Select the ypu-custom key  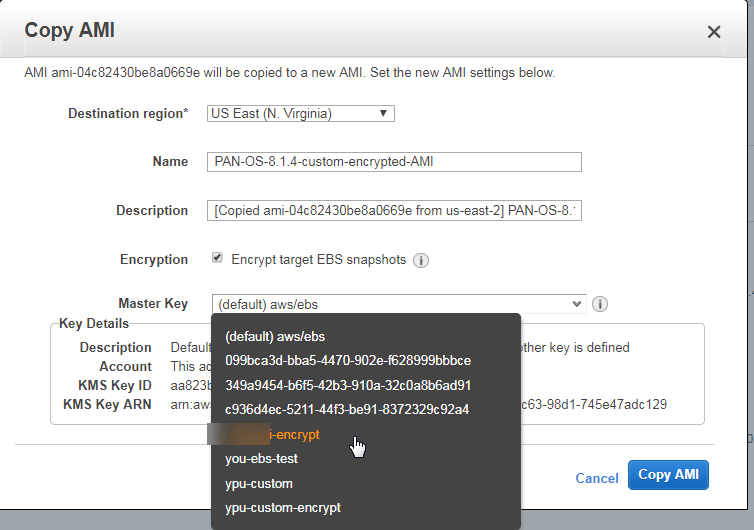pos(259,483)
